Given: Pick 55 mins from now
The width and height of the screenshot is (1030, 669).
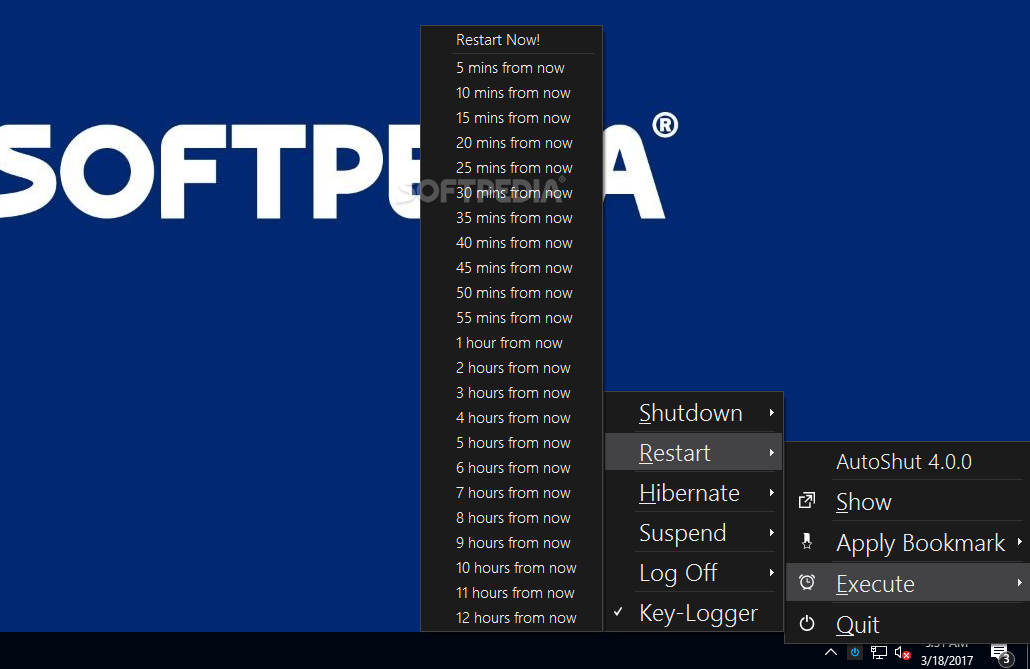Looking at the screenshot, I should coord(511,317).
